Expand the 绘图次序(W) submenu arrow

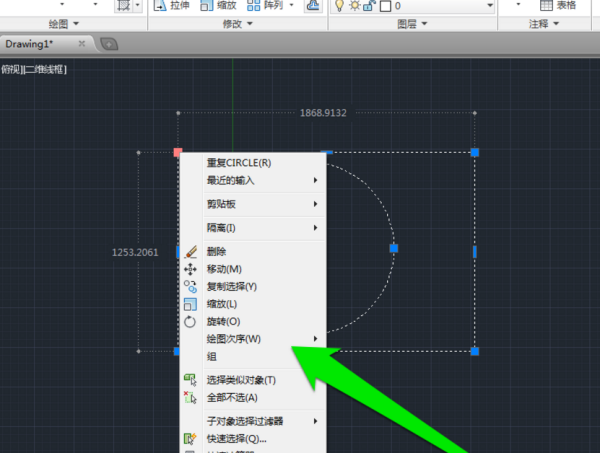pyautogui.click(x=315, y=339)
